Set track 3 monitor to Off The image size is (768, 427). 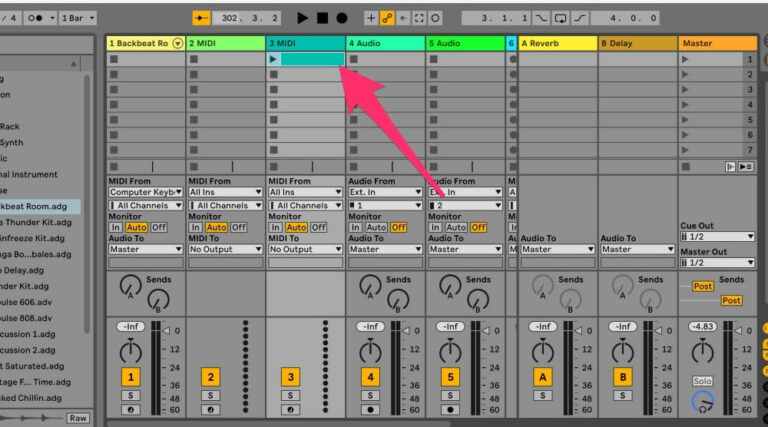pos(318,227)
